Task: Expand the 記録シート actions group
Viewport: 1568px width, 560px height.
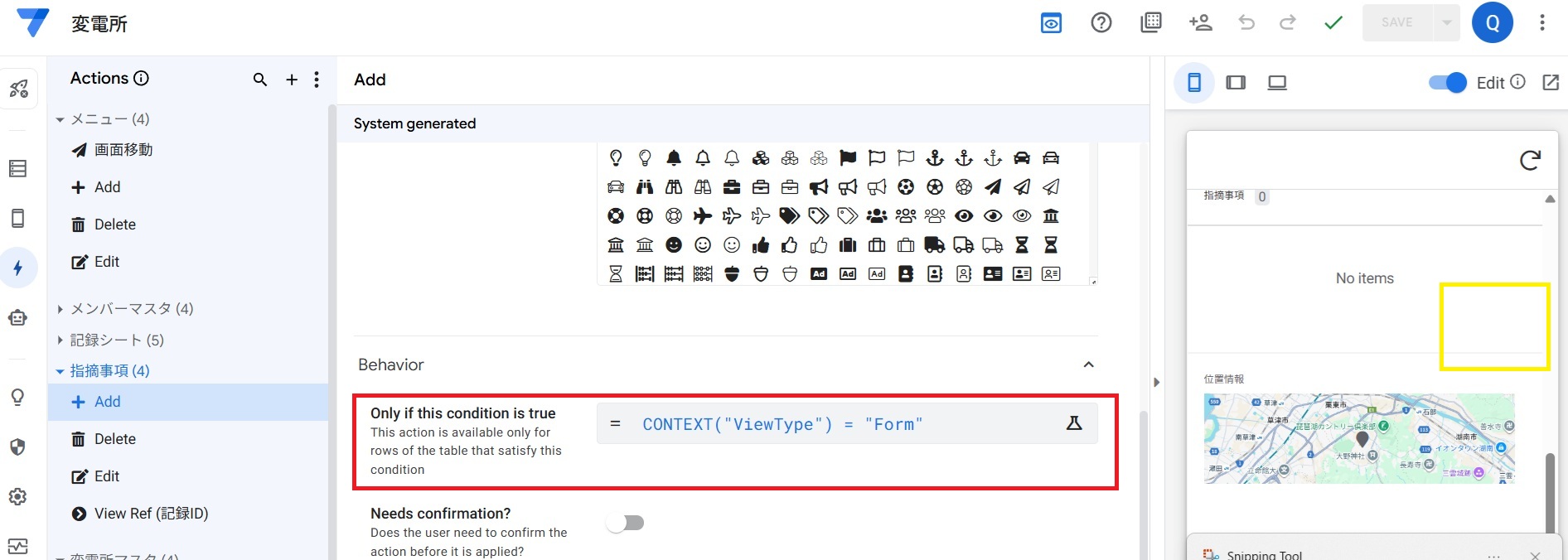Action: pyautogui.click(x=60, y=340)
